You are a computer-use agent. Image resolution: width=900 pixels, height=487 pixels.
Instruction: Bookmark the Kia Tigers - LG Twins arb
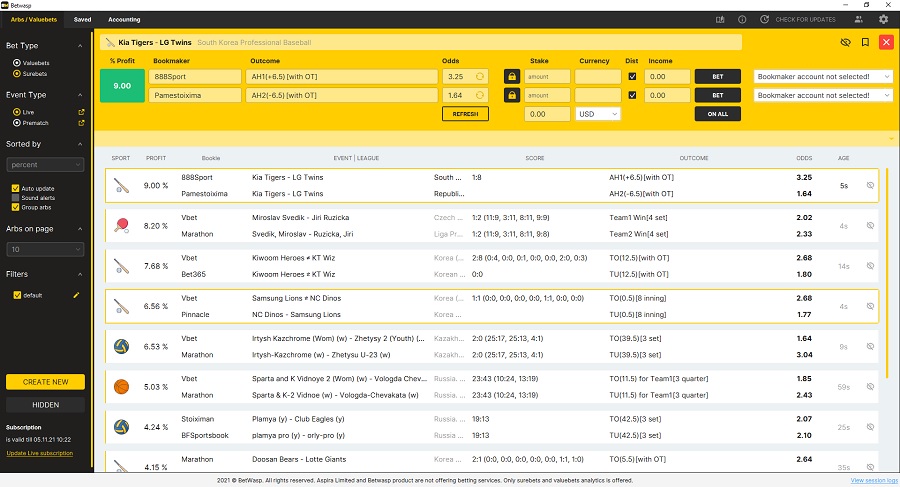pyautogui.click(x=865, y=42)
